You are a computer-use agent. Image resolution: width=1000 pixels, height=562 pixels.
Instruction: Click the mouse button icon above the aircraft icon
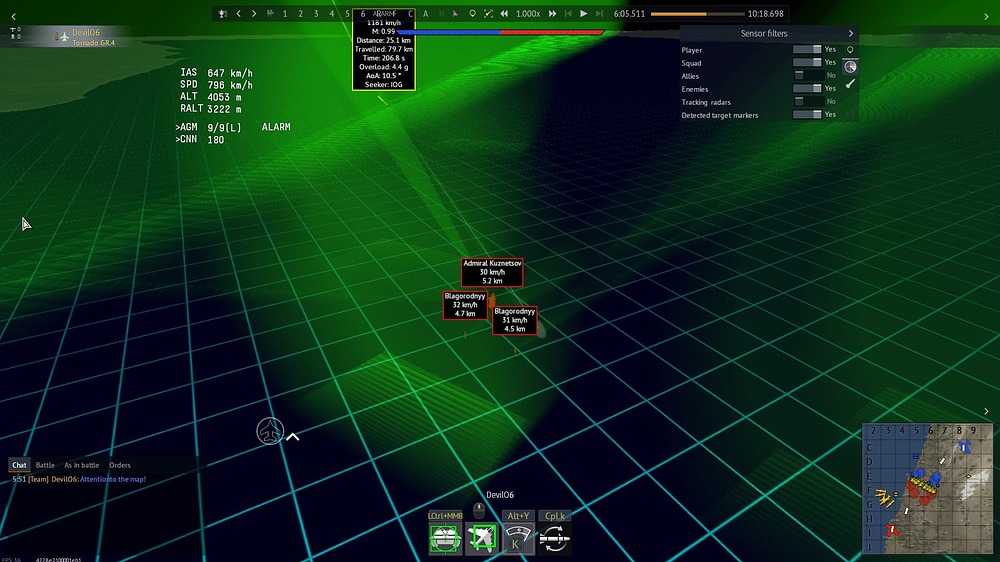(480, 510)
